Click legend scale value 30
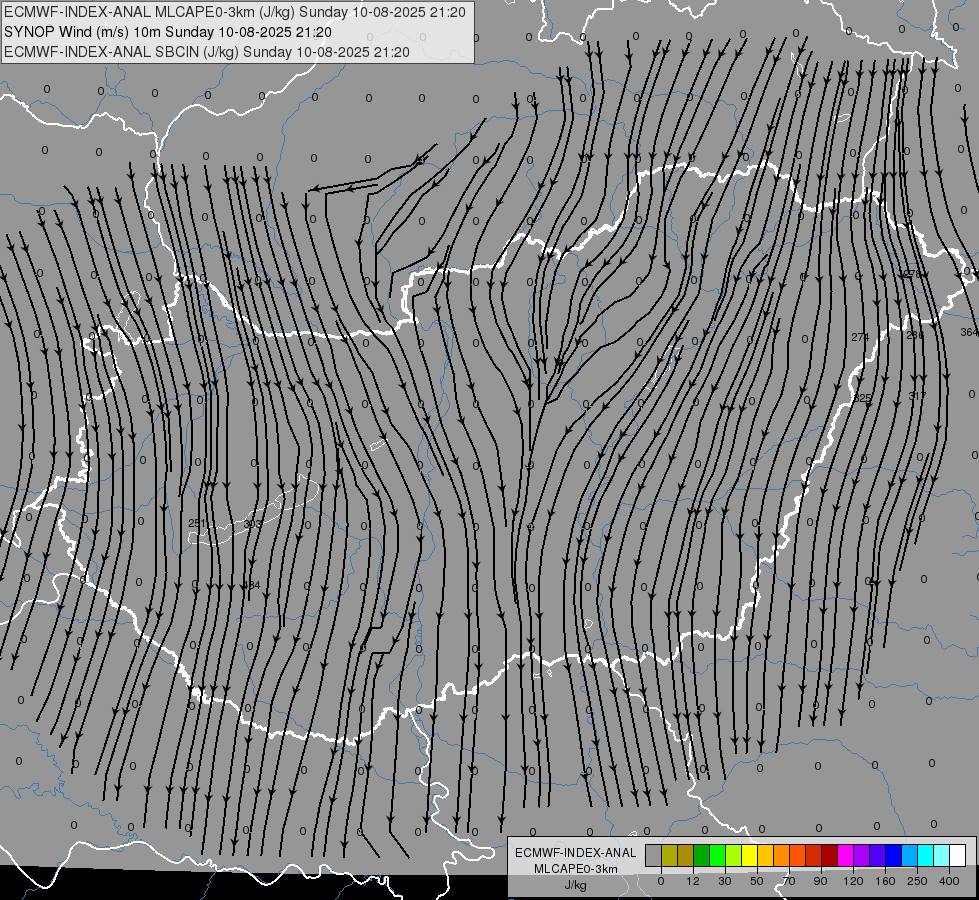The height and width of the screenshot is (900, 979). [725, 881]
